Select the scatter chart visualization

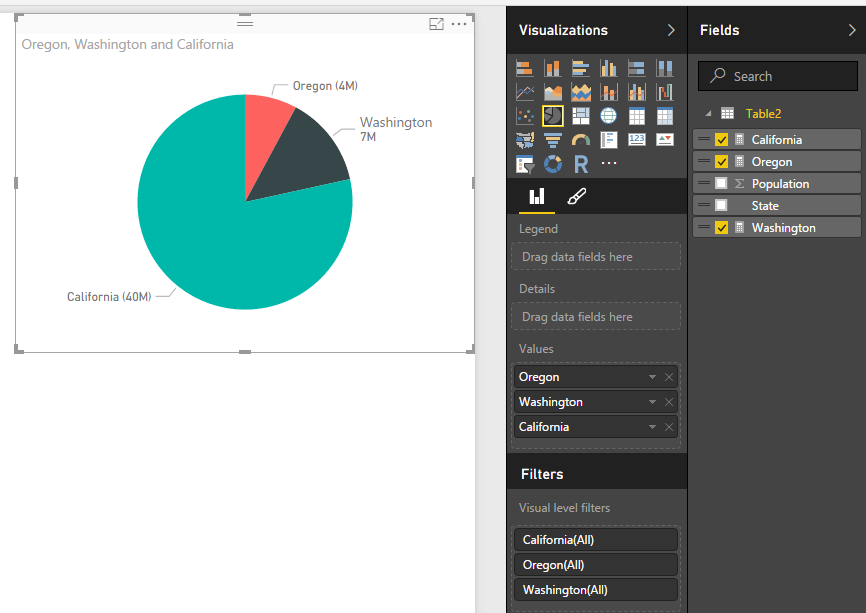coord(525,116)
